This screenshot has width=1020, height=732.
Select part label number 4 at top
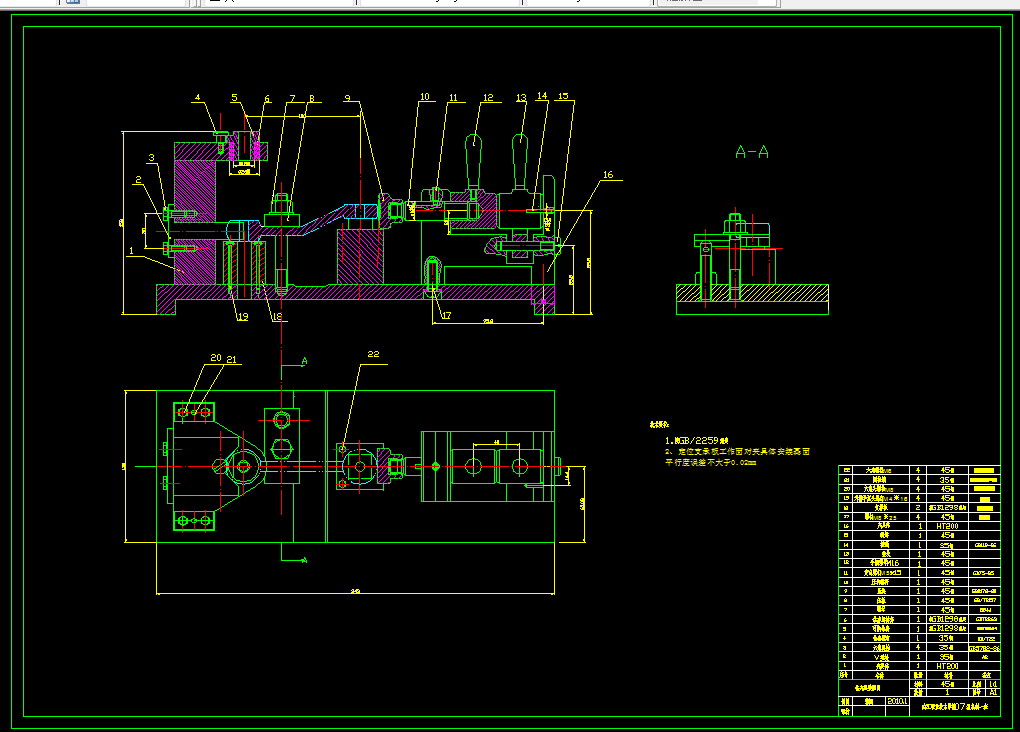point(198,98)
